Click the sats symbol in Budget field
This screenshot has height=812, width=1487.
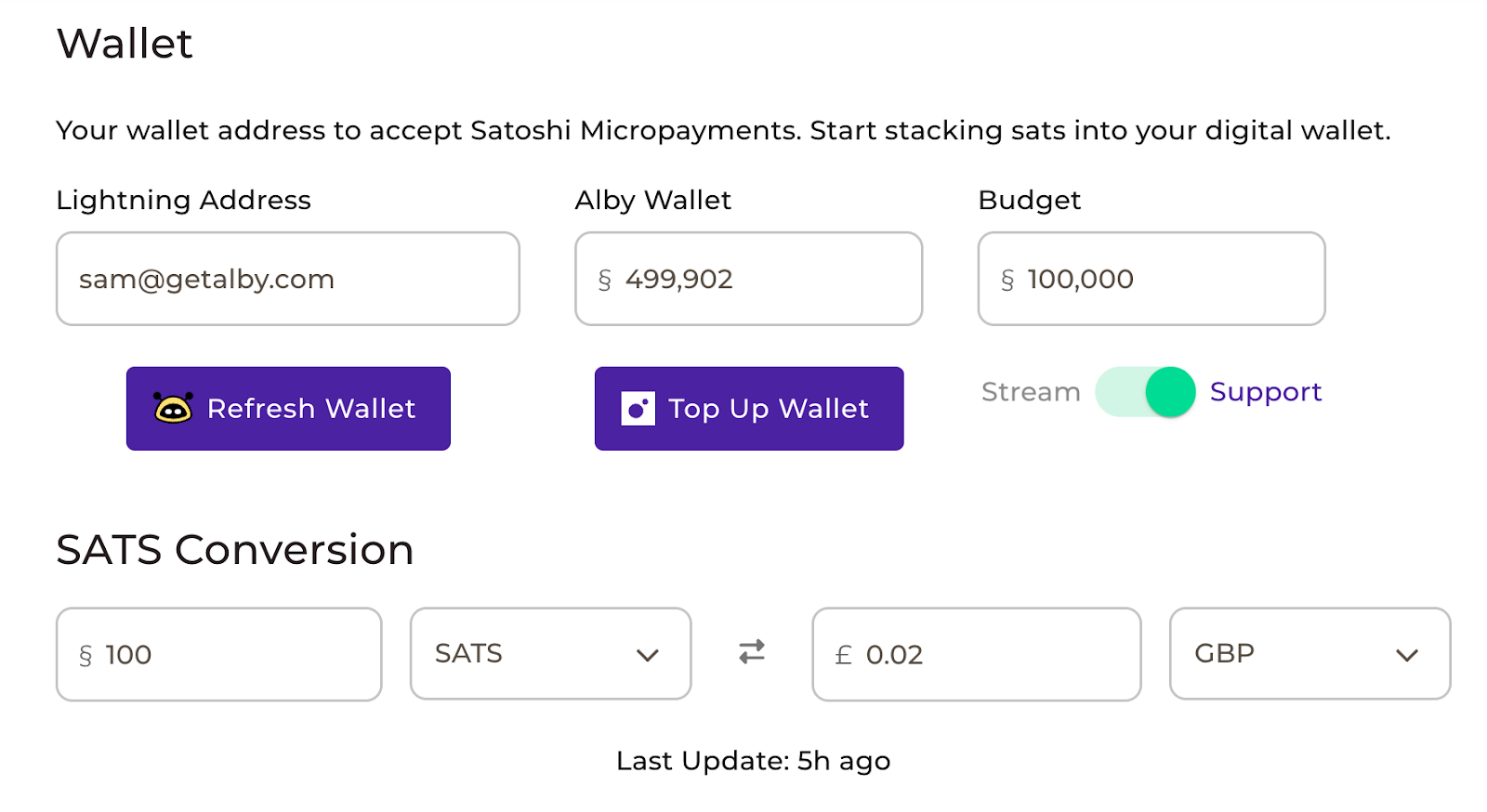1007,280
